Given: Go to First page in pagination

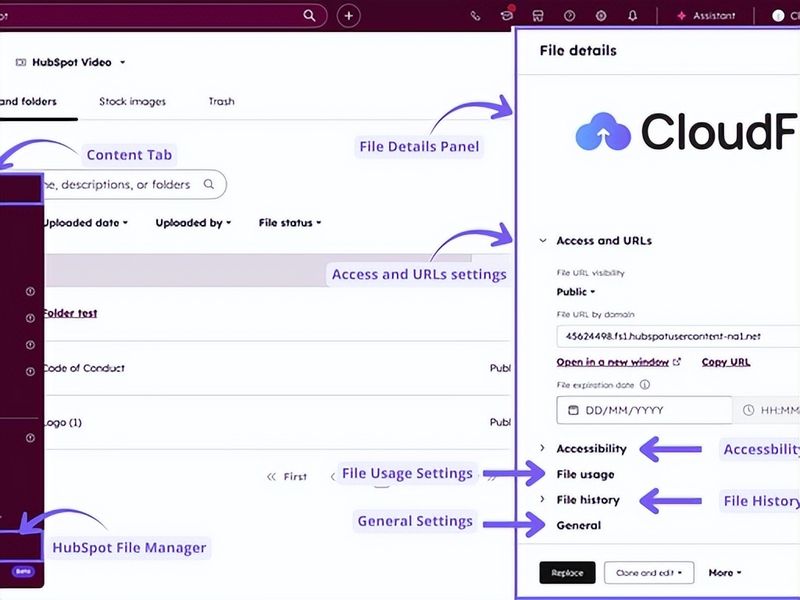Looking at the screenshot, I should tap(287, 477).
